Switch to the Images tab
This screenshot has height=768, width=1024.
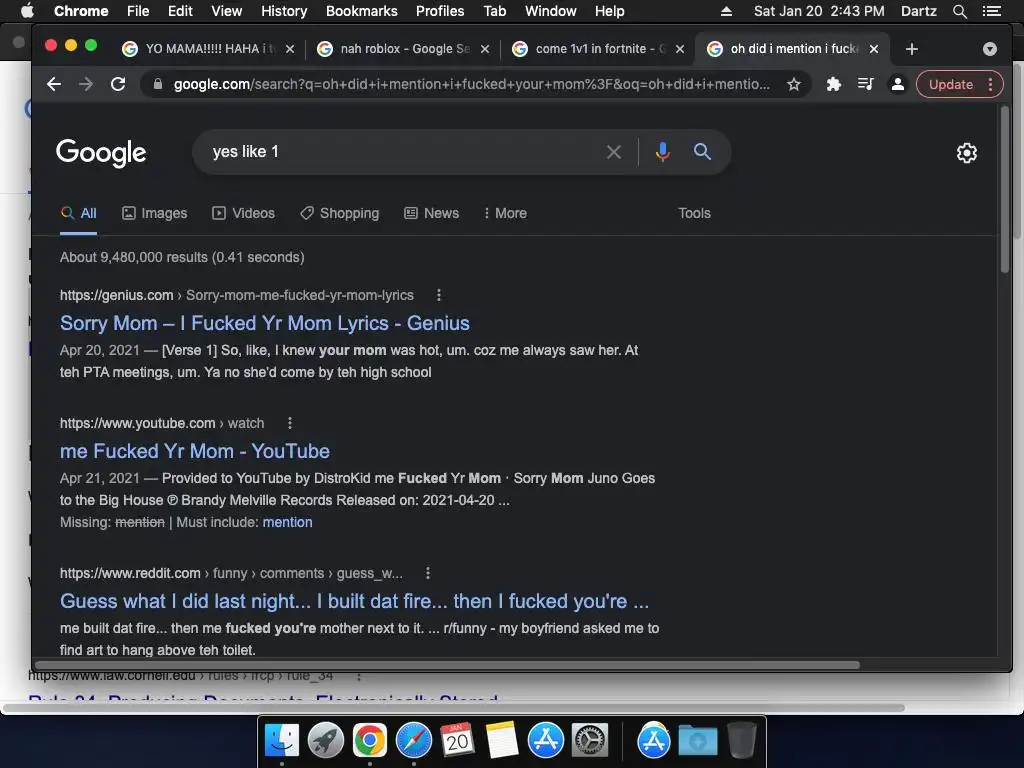tap(155, 214)
